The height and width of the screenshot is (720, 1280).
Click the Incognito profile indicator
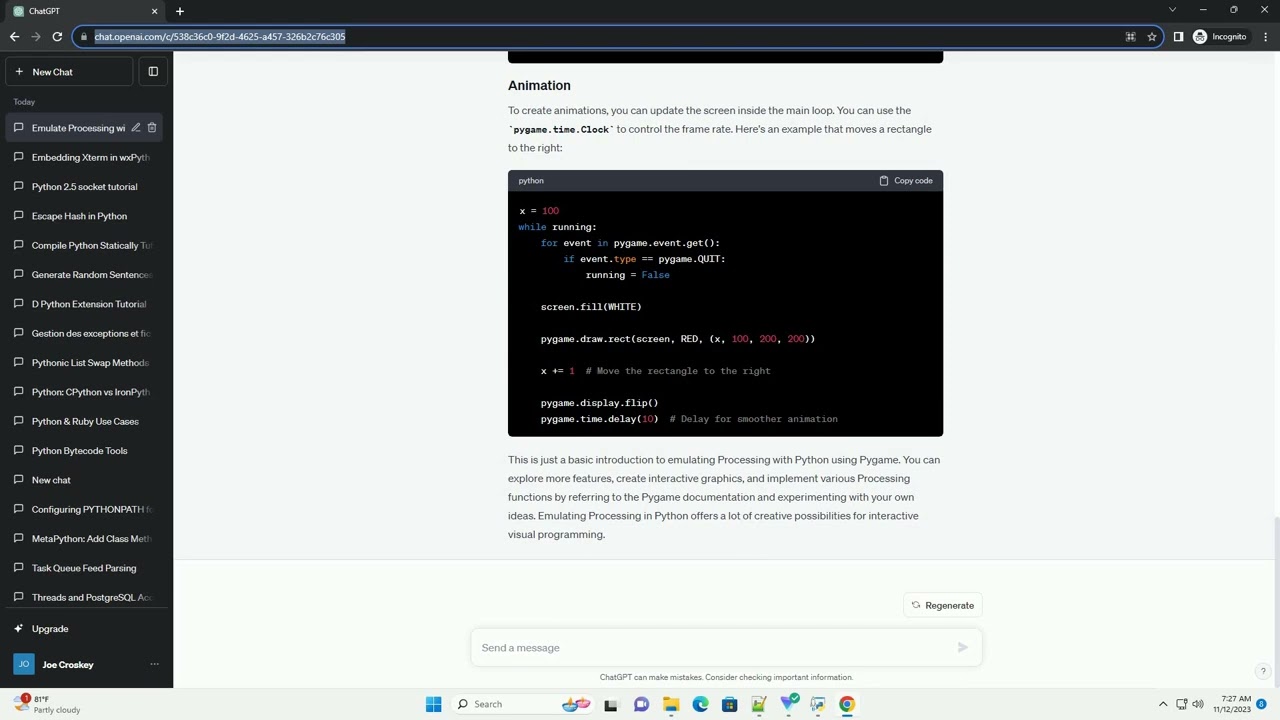point(1220,37)
